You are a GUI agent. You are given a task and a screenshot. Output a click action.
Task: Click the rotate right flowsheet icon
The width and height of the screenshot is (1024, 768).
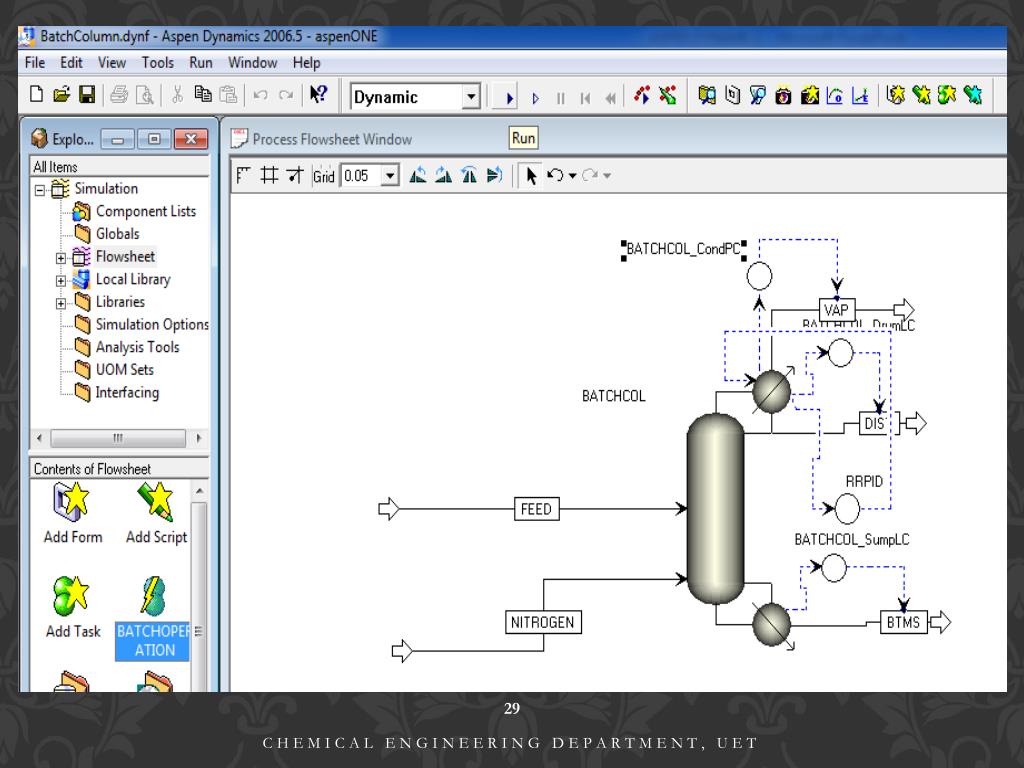click(x=443, y=175)
